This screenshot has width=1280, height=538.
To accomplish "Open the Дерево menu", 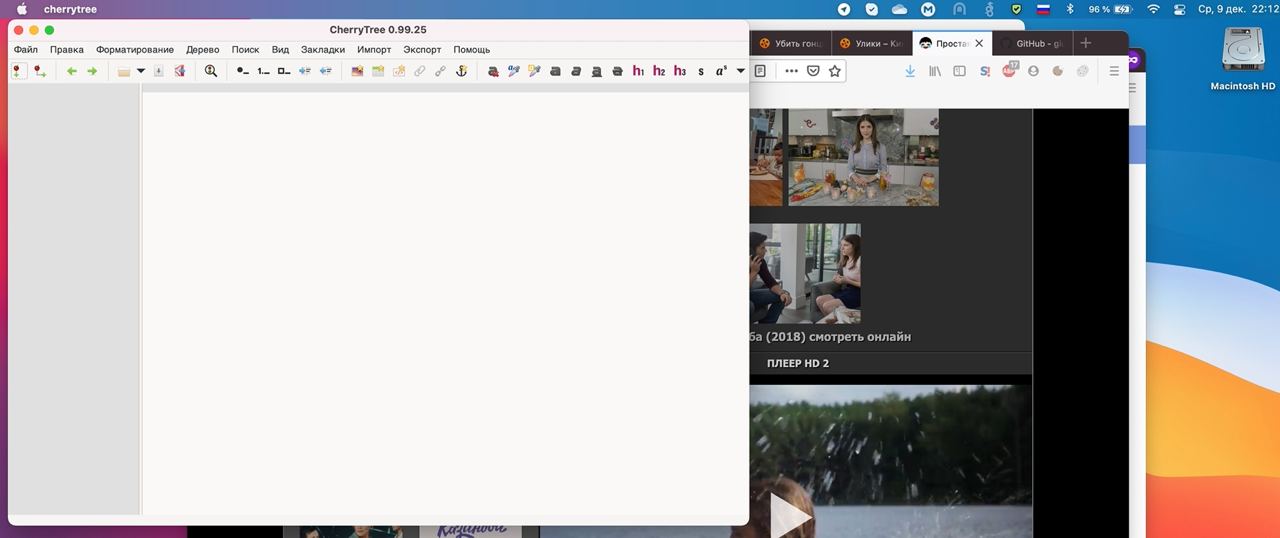I will 203,49.
